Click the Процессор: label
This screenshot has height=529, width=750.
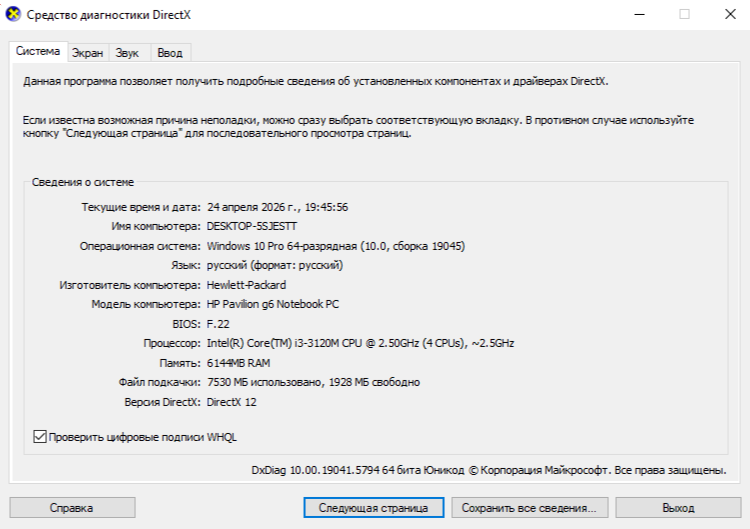[172, 343]
